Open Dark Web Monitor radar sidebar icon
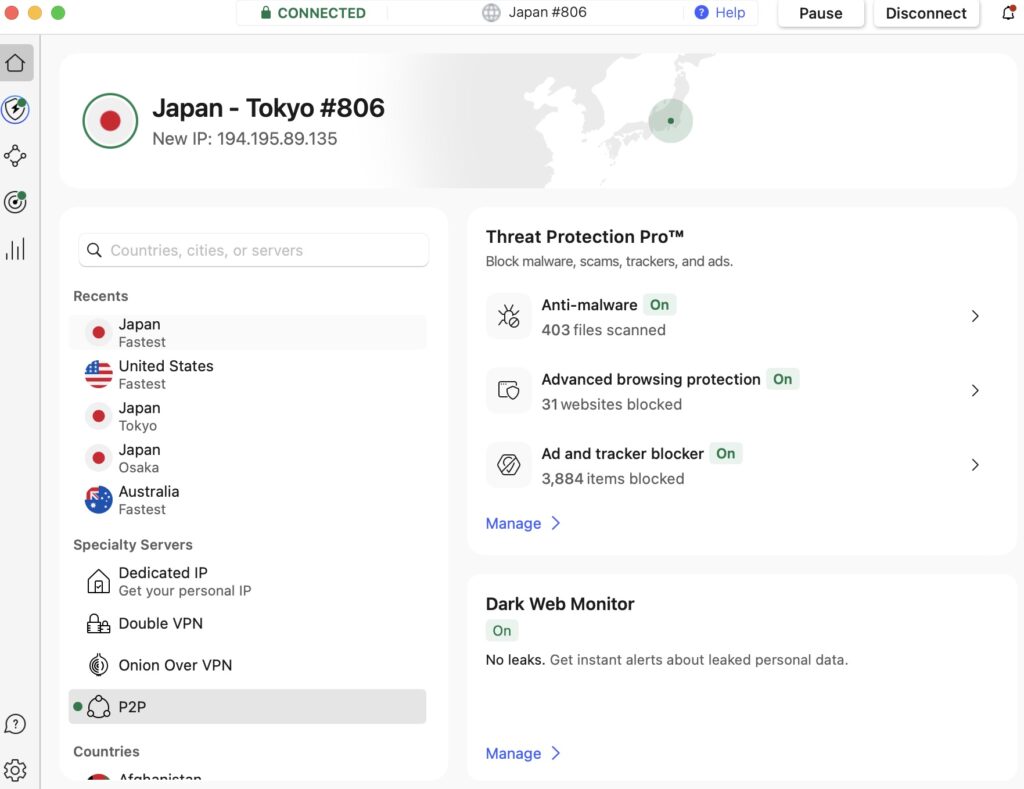This screenshot has height=789, width=1024. [x=16, y=202]
